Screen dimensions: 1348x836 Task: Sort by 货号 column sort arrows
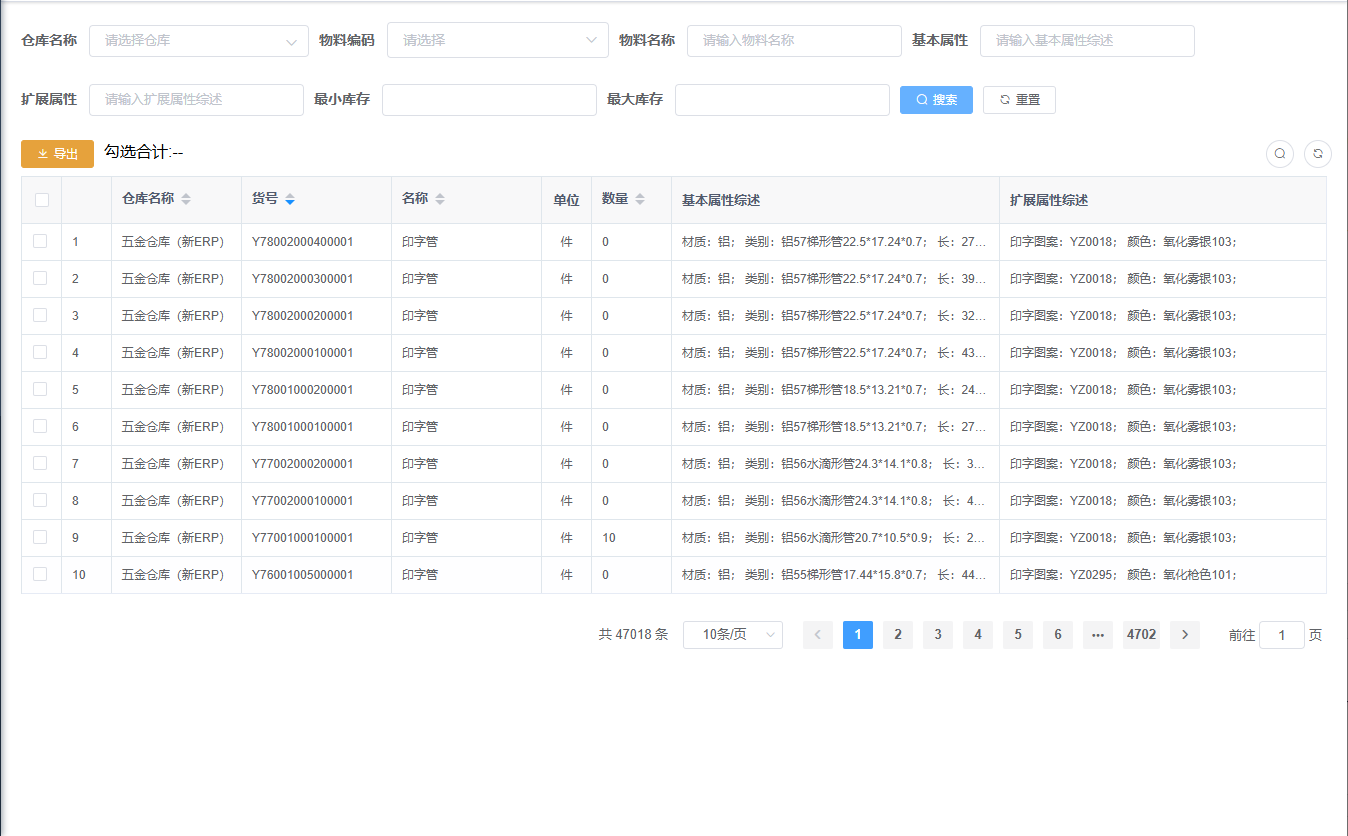click(x=290, y=200)
